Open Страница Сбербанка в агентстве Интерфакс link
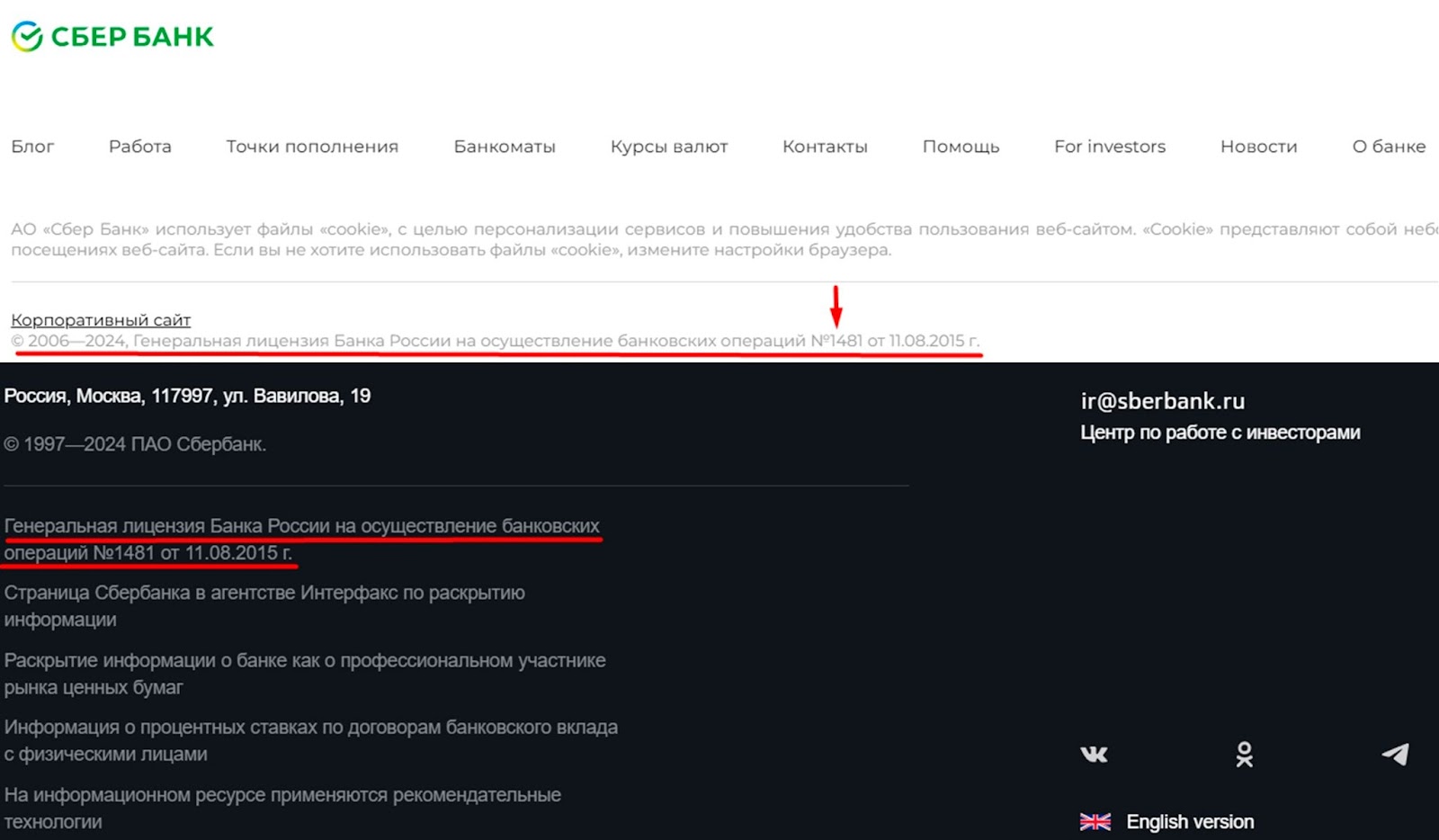1439x840 pixels. click(x=264, y=606)
